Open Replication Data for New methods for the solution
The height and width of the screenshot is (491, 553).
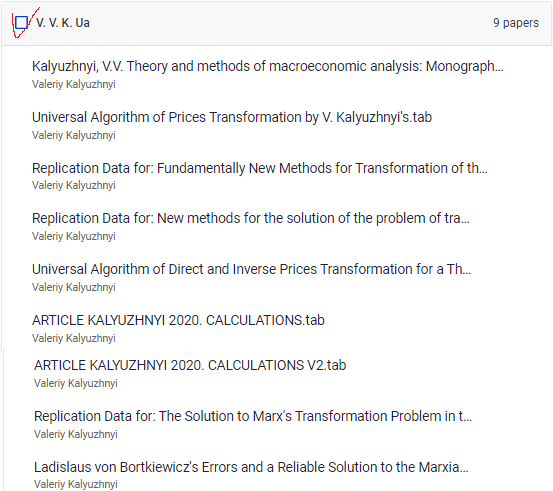coord(251,218)
